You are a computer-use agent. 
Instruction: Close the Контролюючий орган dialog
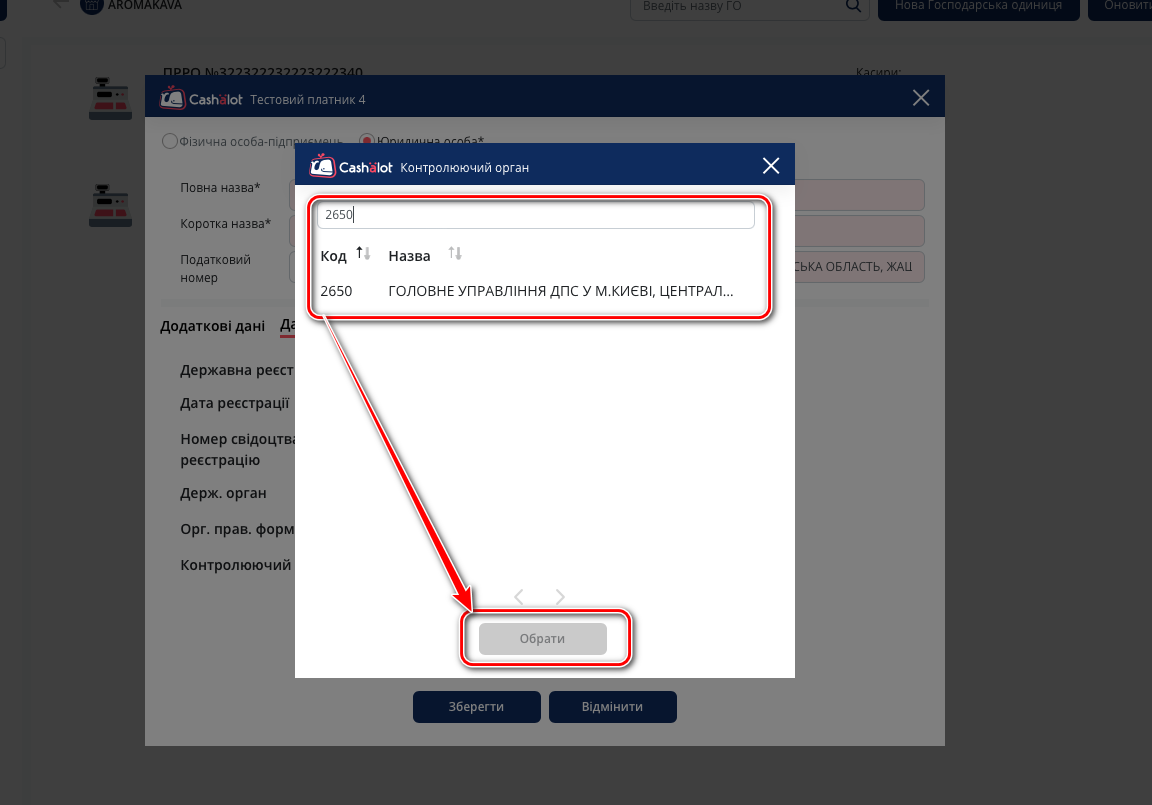[770, 167]
